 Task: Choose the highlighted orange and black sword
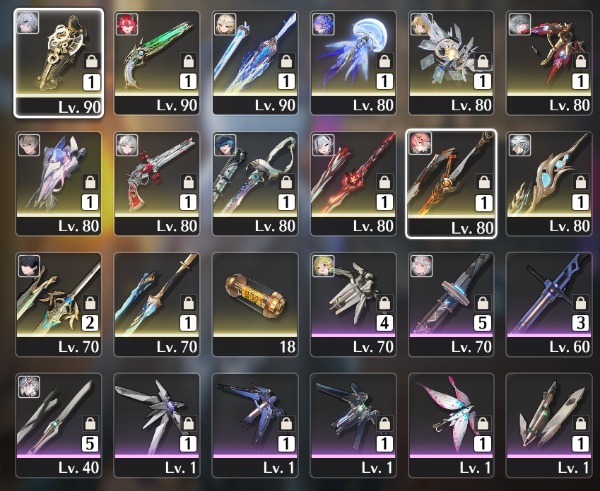point(451,184)
